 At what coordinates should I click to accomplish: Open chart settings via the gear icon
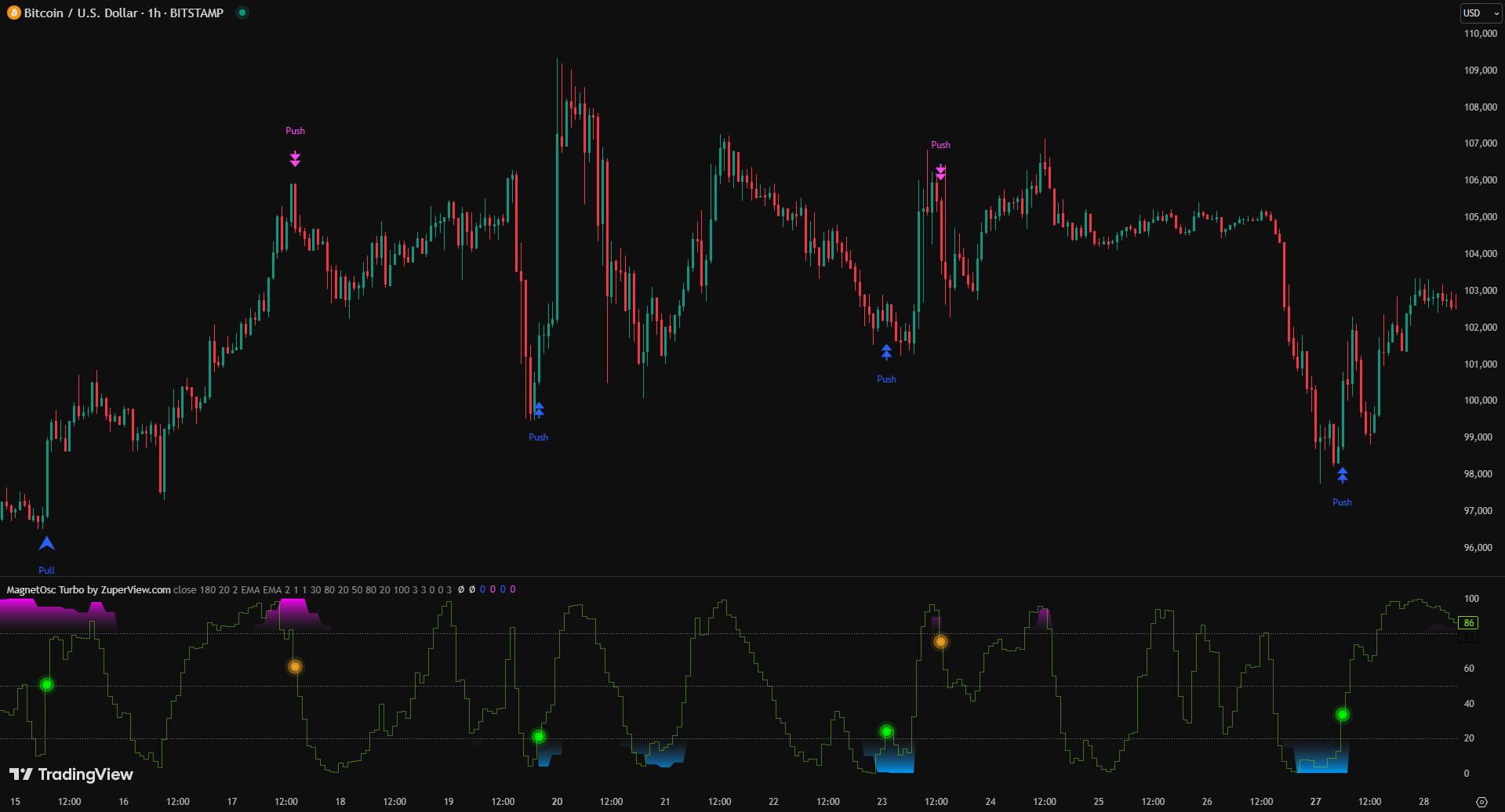click(x=1481, y=802)
